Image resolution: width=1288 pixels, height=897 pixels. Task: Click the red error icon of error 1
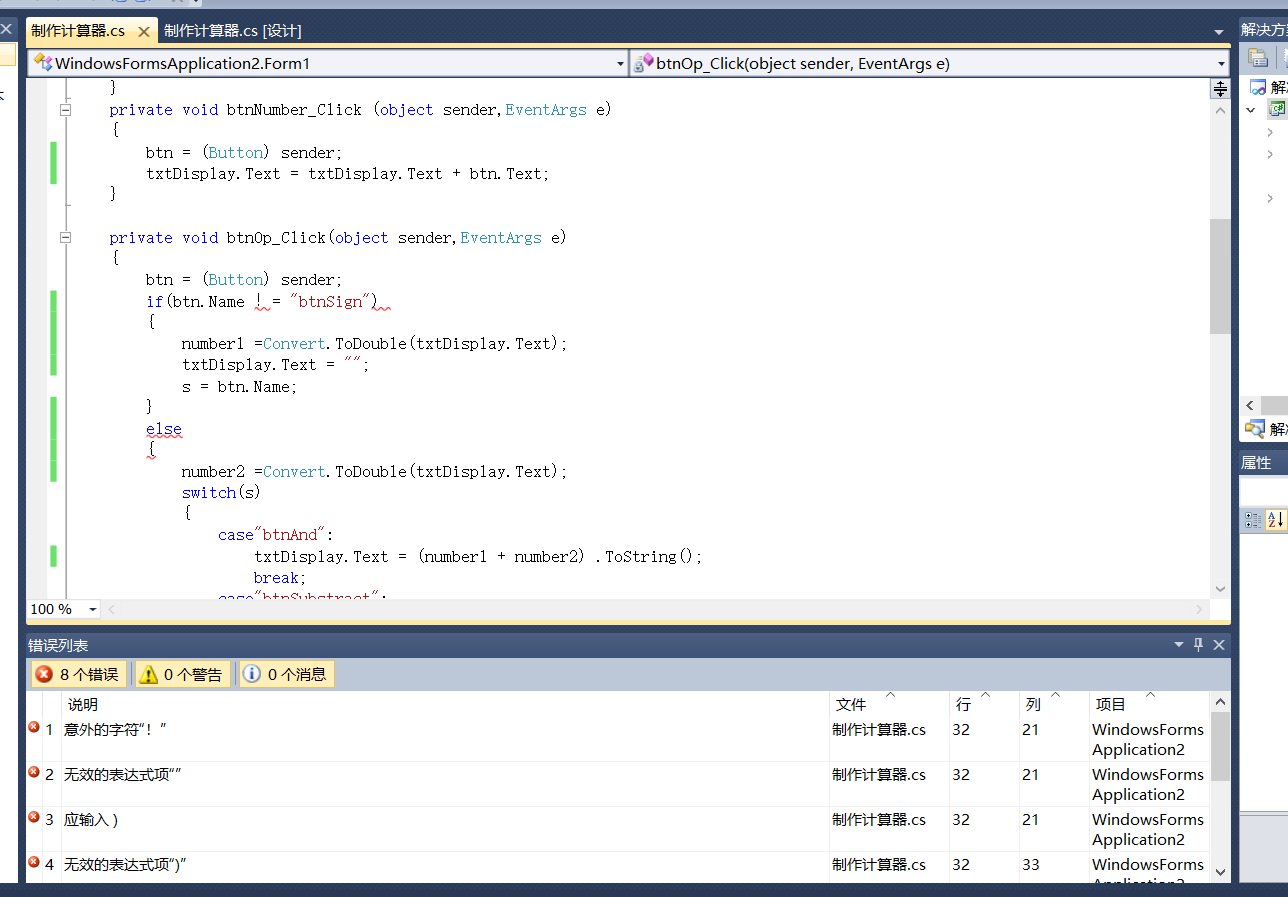click(x=34, y=728)
